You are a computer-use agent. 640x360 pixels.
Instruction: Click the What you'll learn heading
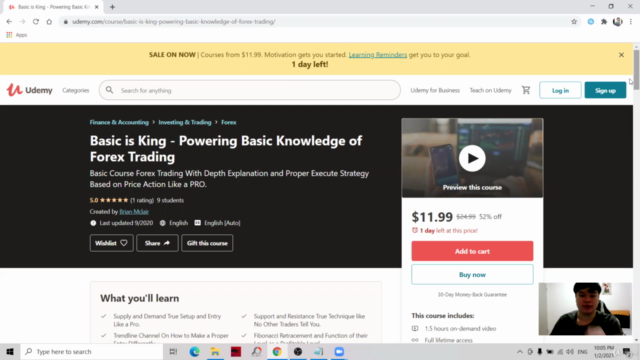tap(140, 298)
